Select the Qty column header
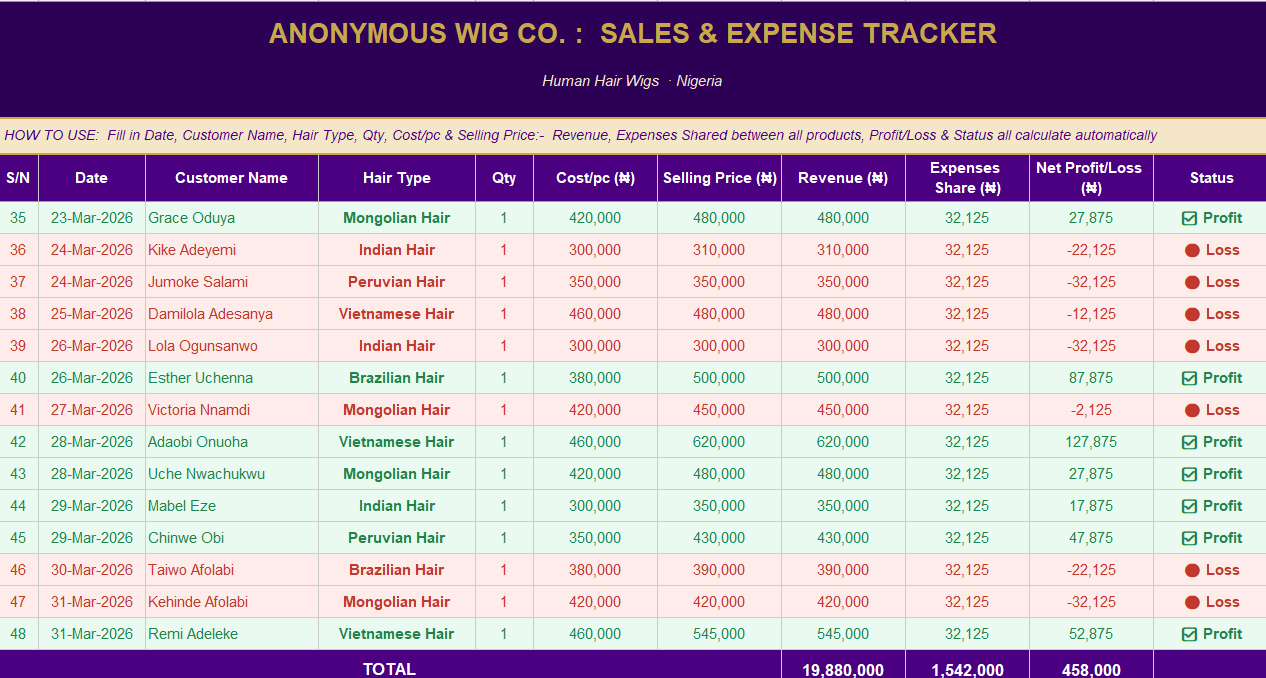The width and height of the screenshot is (1266, 678). (x=504, y=178)
